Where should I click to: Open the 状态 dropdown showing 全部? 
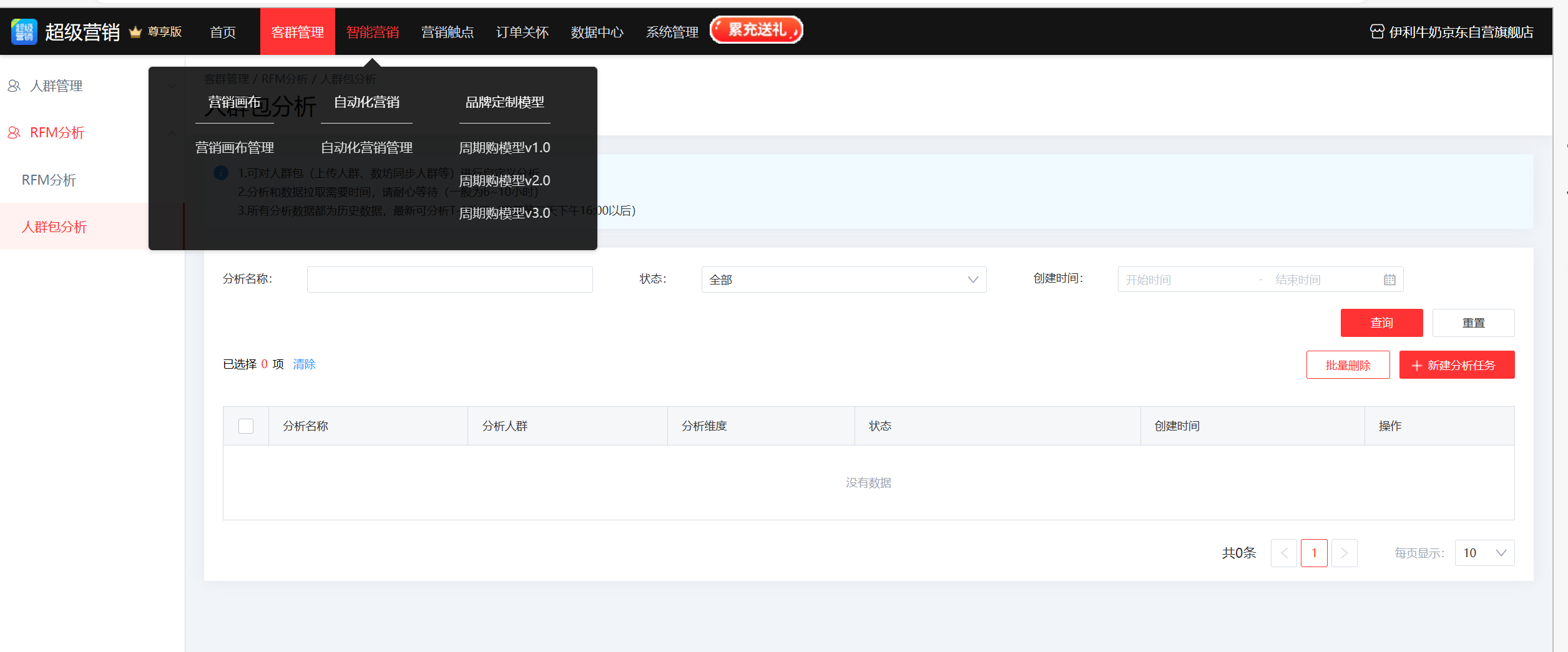[844, 280]
